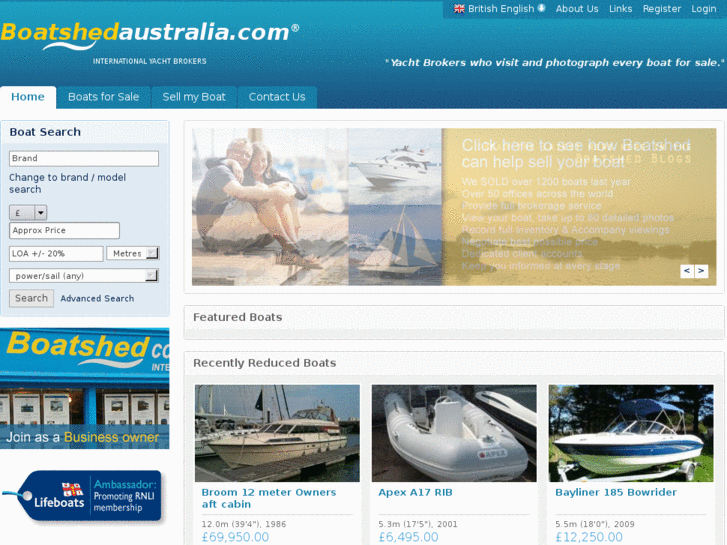This screenshot has width=727, height=545.
Task: Click the '5.3m (17'5"), 2001' details text
Action: point(418,524)
